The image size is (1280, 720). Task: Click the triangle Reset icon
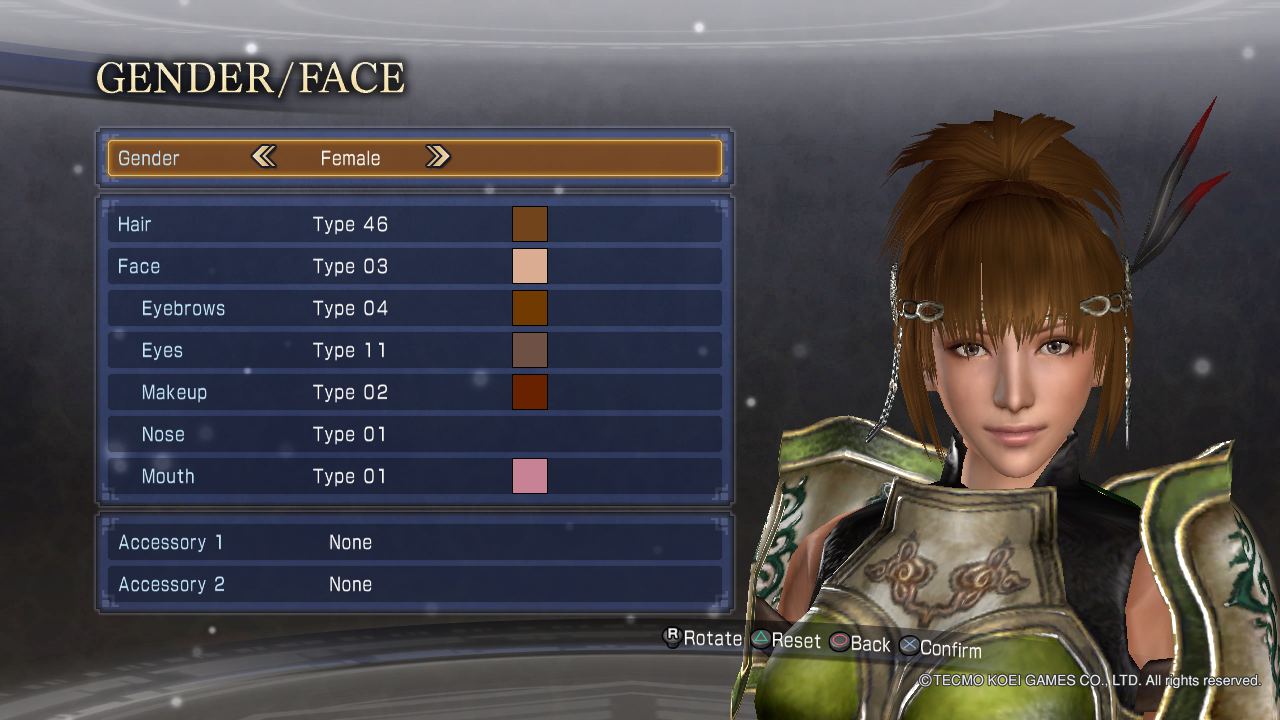(761, 639)
